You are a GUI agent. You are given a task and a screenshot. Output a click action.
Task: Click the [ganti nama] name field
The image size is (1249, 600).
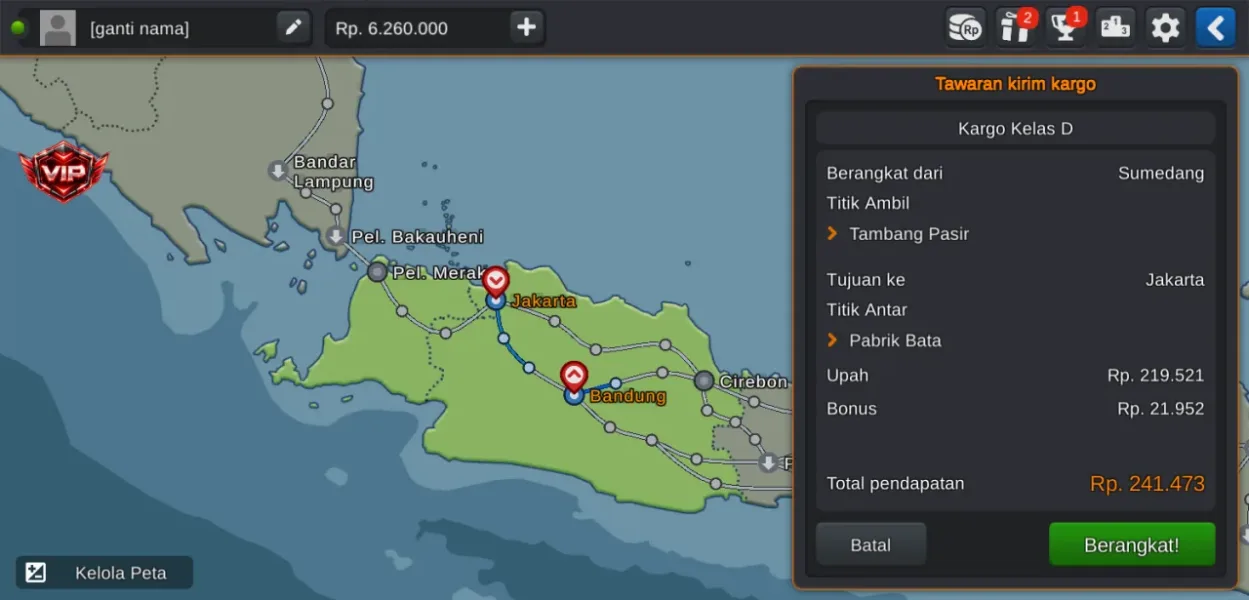tap(139, 28)
